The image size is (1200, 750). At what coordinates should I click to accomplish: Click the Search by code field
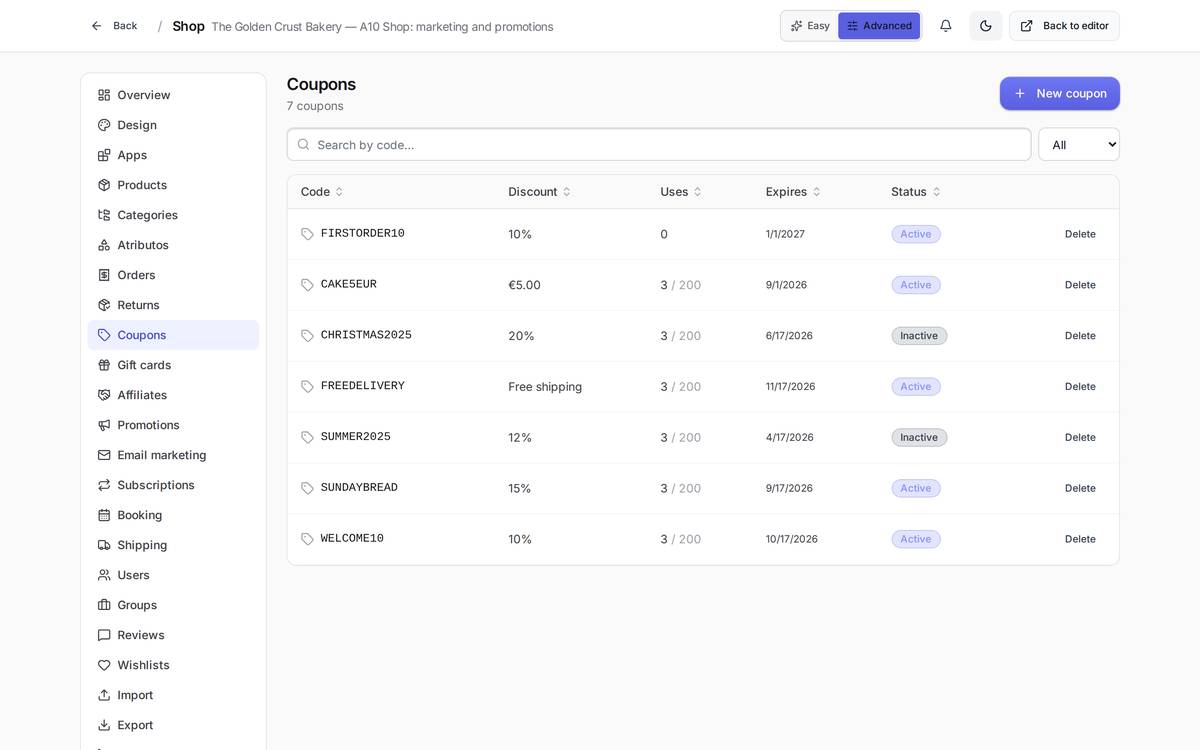[659, 144]
